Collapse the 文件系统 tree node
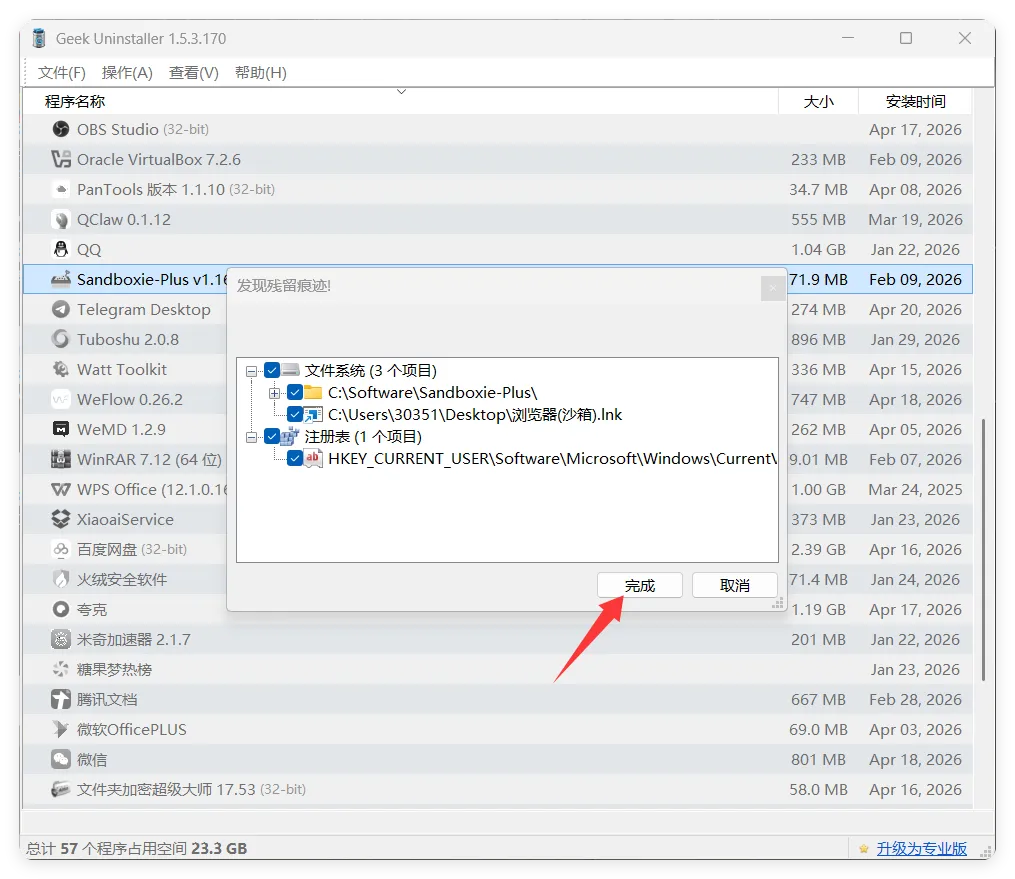Viewport: 1015px width, 879px height. click(251, 371)
